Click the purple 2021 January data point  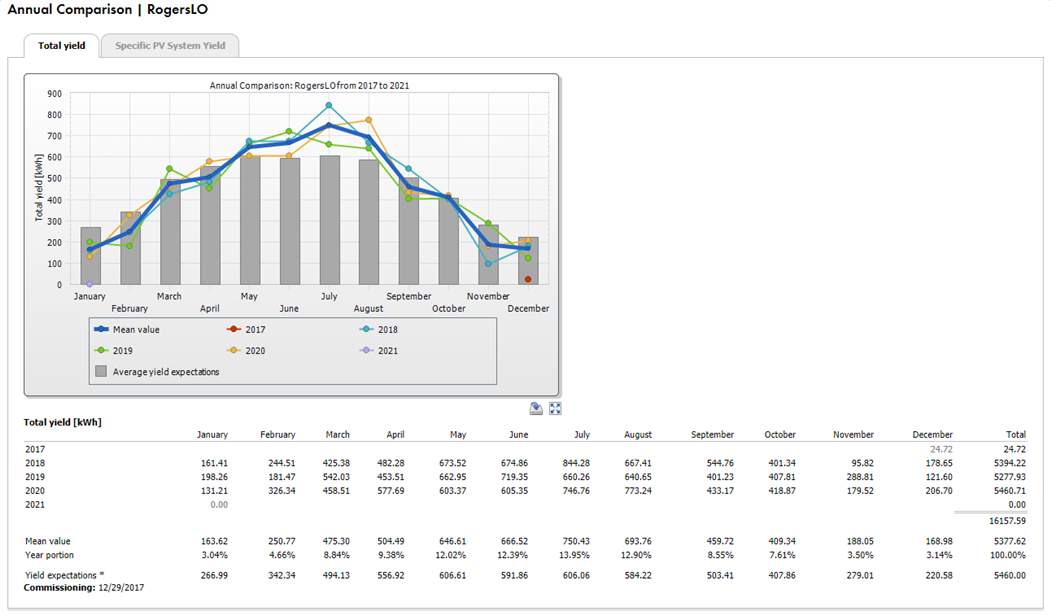tap(90, 284)
